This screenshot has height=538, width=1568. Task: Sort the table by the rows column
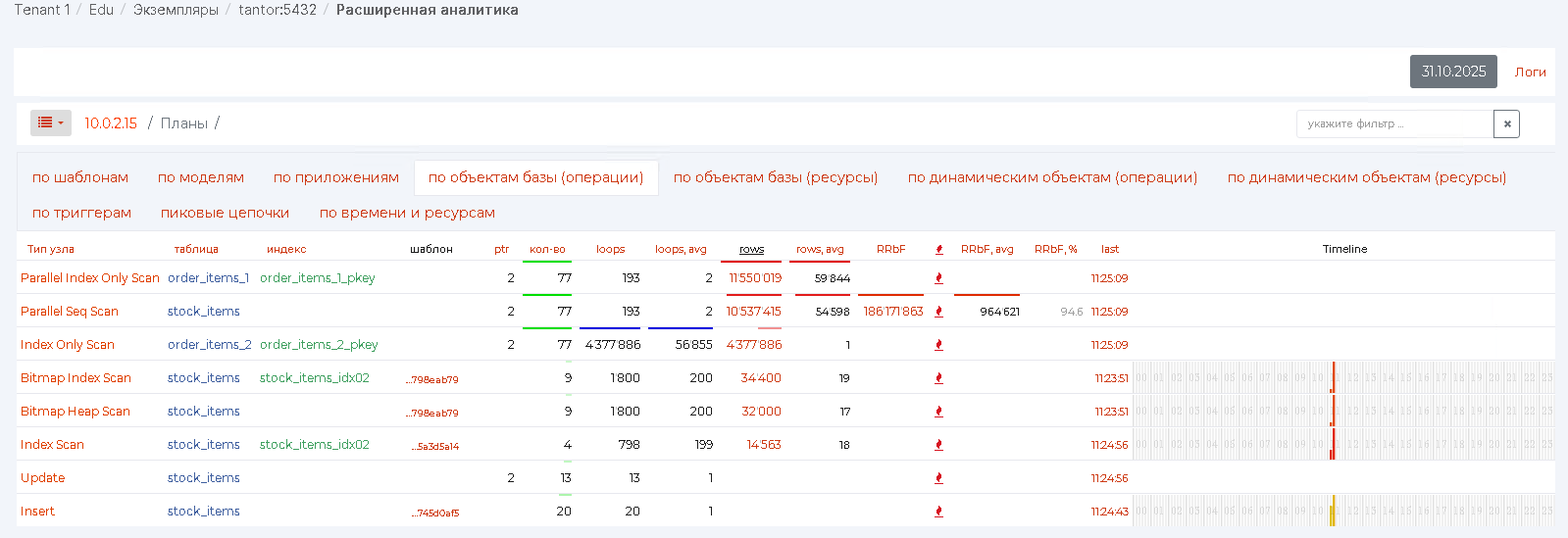click(751, 250)
